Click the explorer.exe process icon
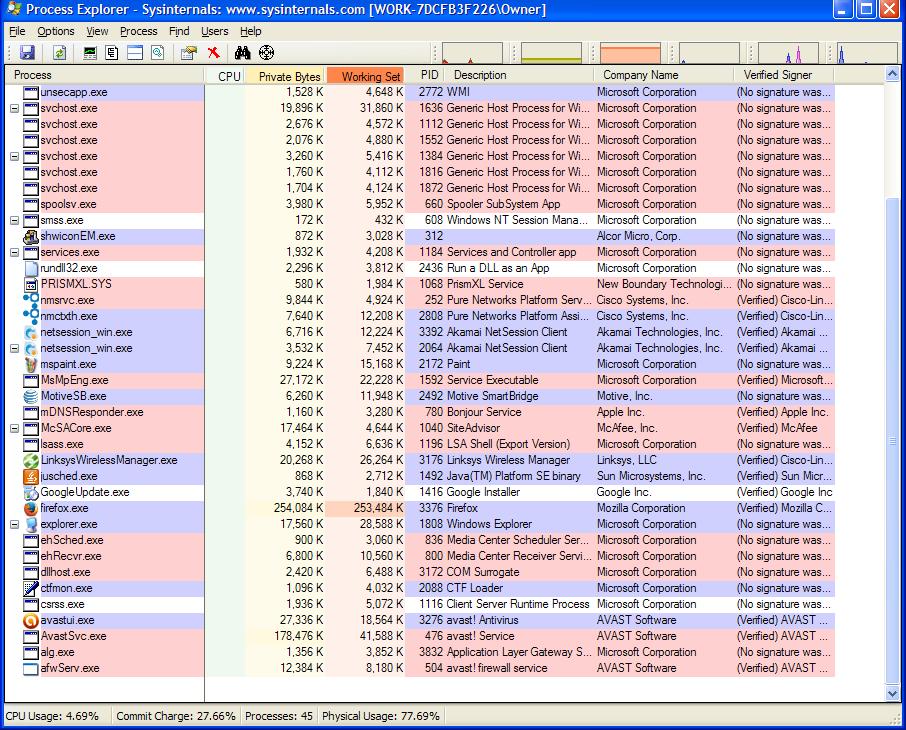906x730 pixels. click(31, 524)
